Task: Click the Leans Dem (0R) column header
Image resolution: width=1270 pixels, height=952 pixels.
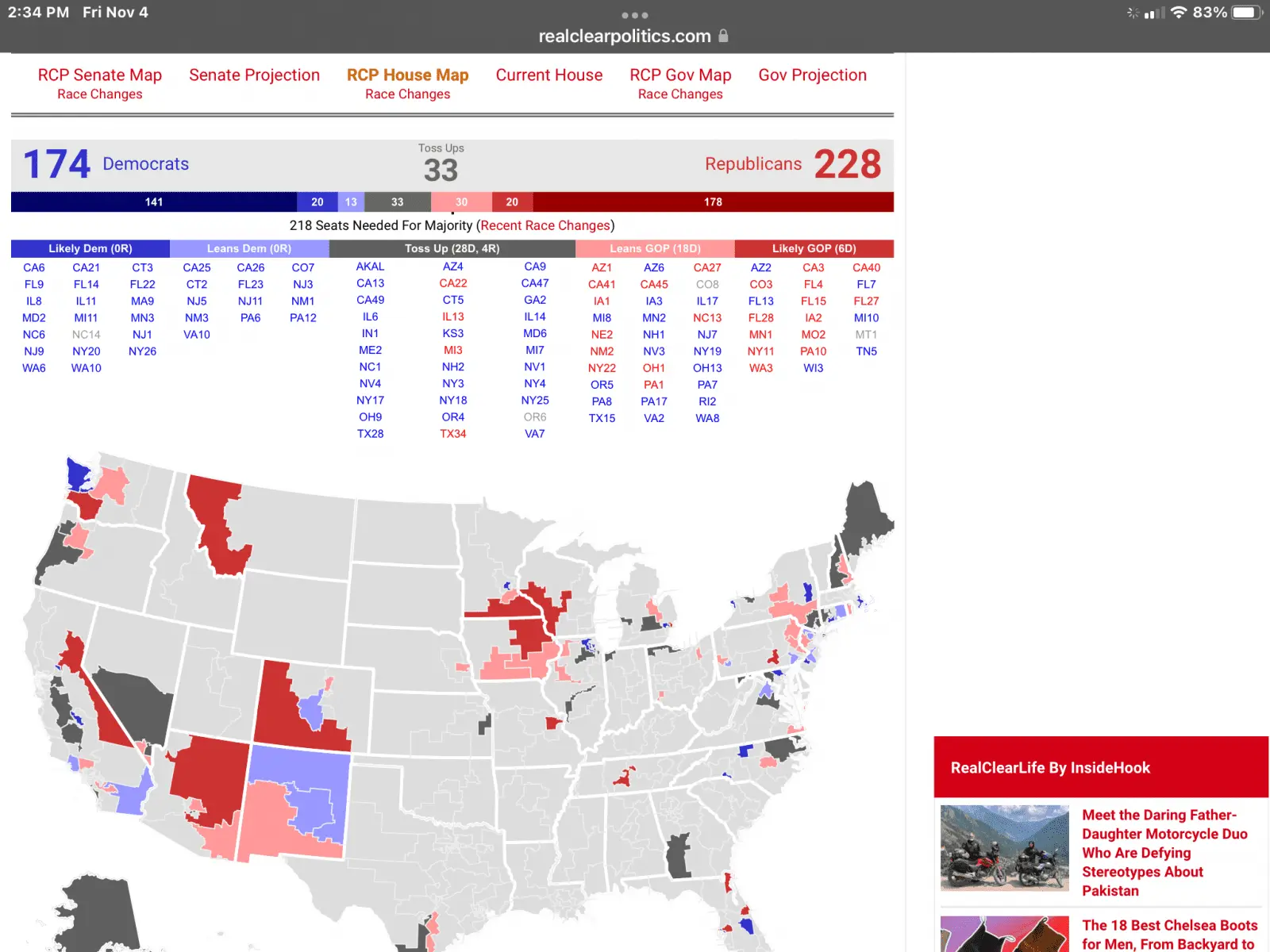Action: pos(249,248)
